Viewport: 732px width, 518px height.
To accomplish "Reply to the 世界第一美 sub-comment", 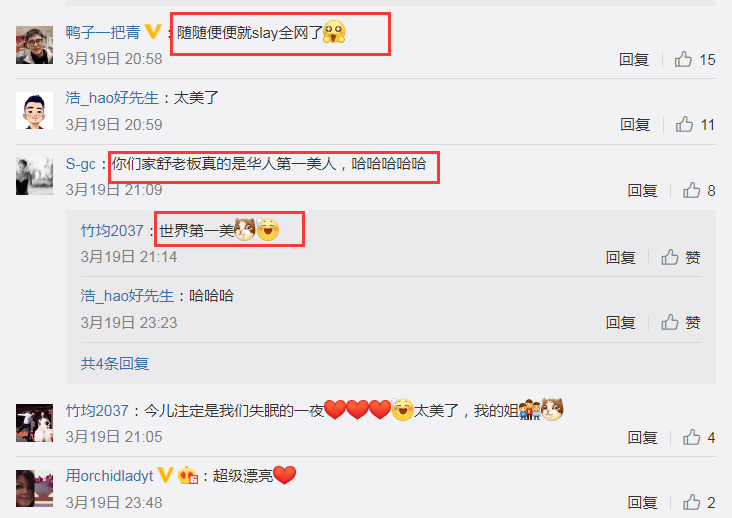I will [620, 257].
